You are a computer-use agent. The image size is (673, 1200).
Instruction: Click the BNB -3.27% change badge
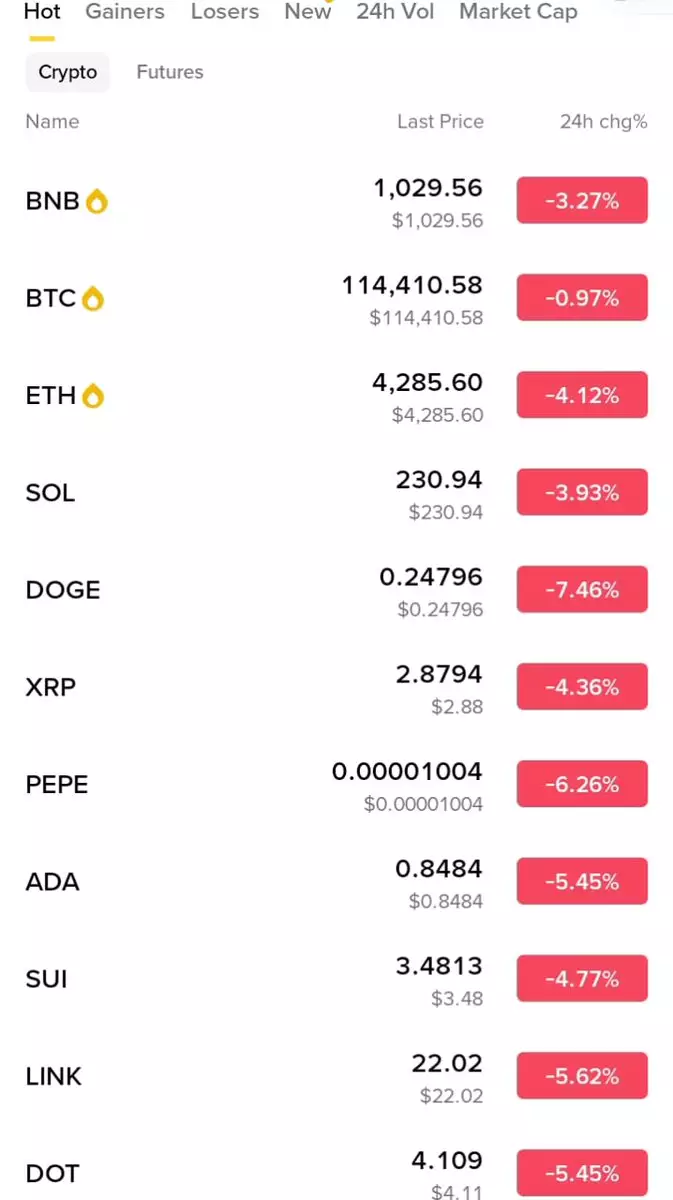tap(581, 201)
